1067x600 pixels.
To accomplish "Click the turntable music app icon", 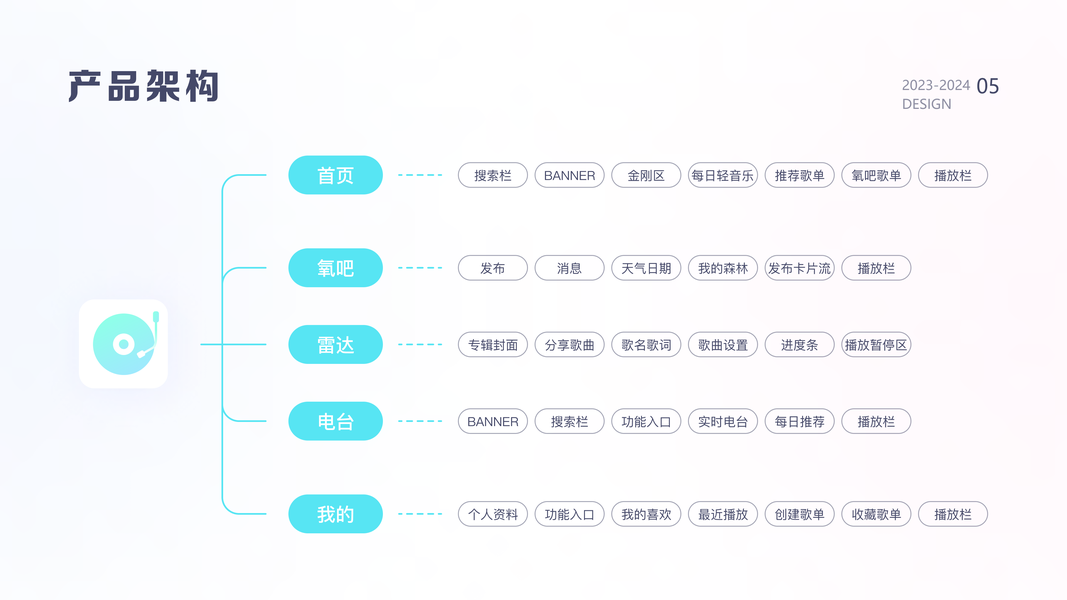I will click(x=123, y=343).
